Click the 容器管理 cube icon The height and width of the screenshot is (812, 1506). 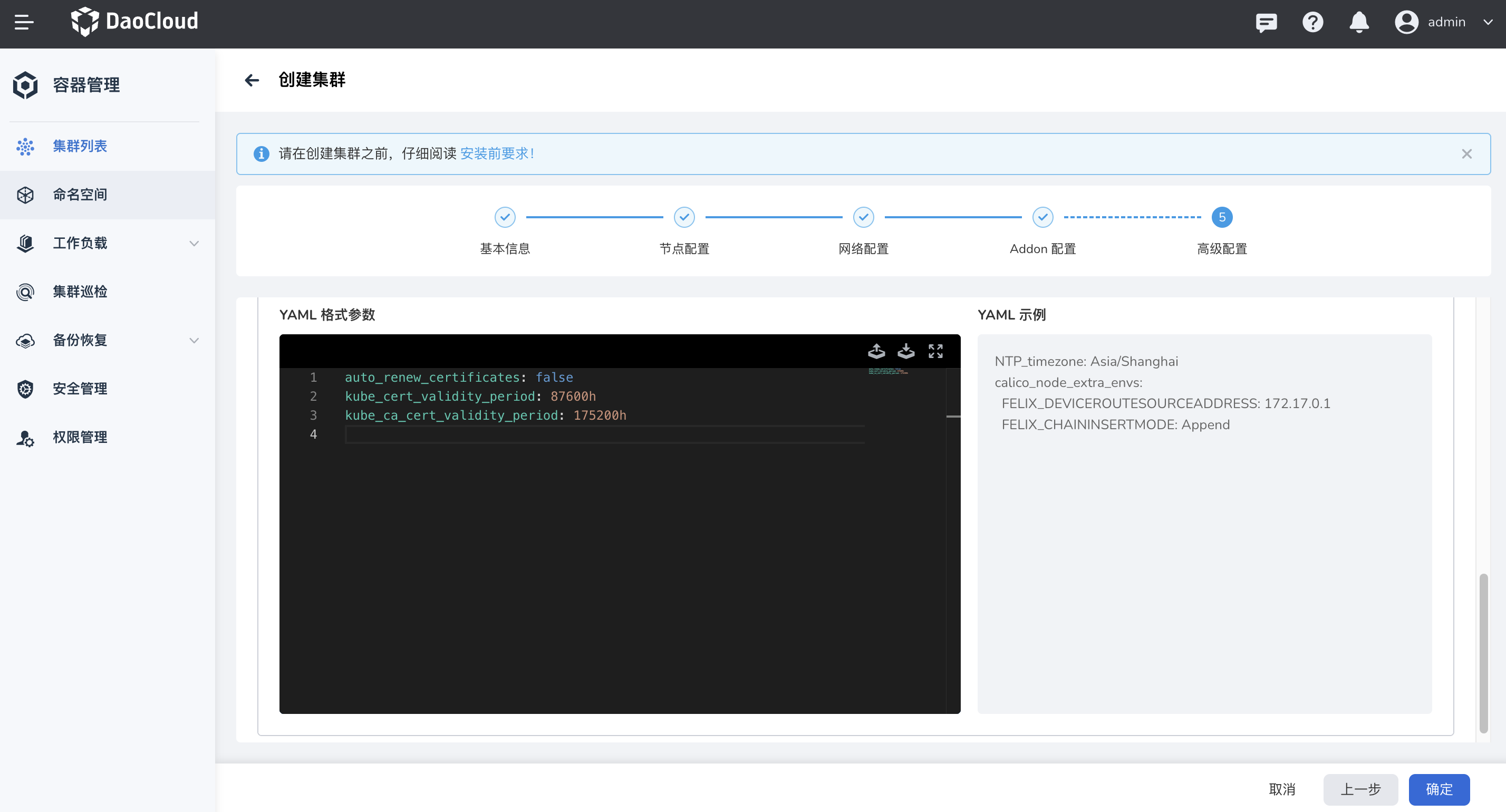pyautogui.click(x=25, y=85)
